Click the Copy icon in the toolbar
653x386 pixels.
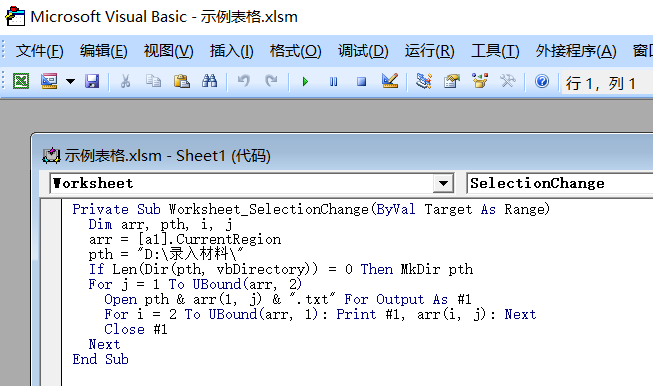coord(153,81)
